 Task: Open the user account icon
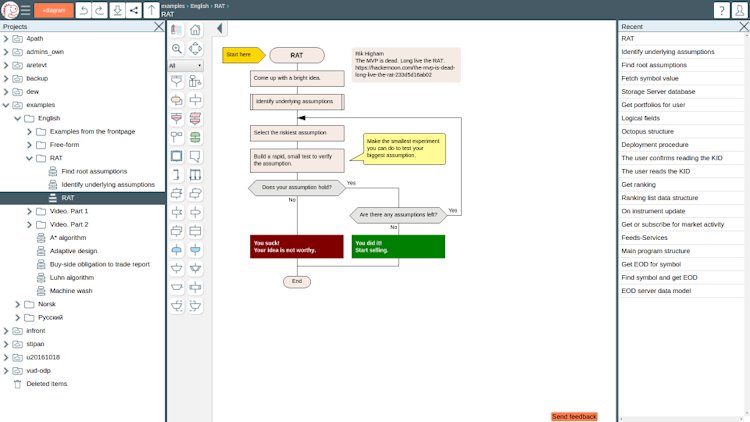739,10
